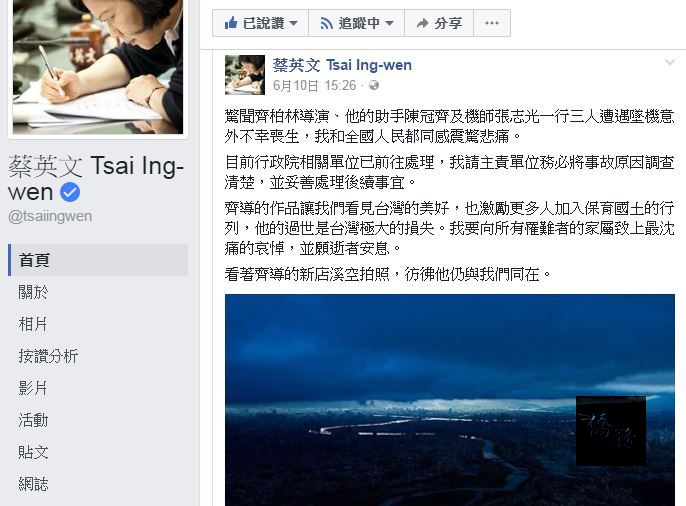Click the 6月10日 15:26 timestamp link
The image size is (686, 506).
[x=315, y=86]
